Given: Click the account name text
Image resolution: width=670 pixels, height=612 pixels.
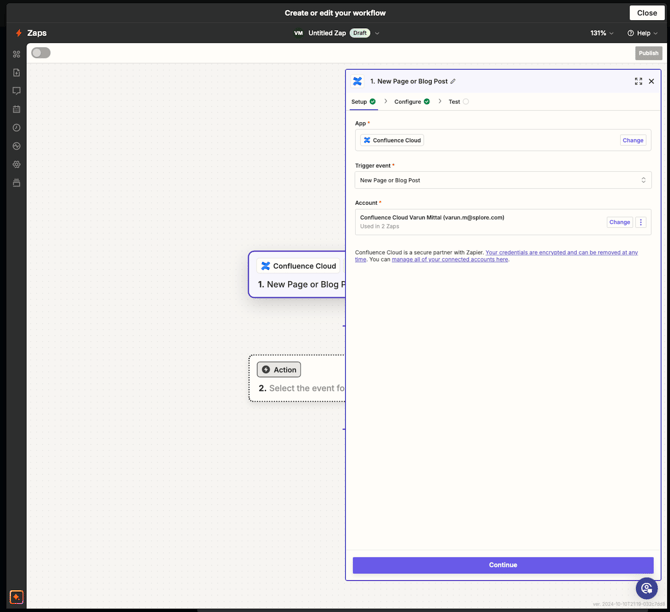Looking at the screenshot, I should (x=432, y=218).
